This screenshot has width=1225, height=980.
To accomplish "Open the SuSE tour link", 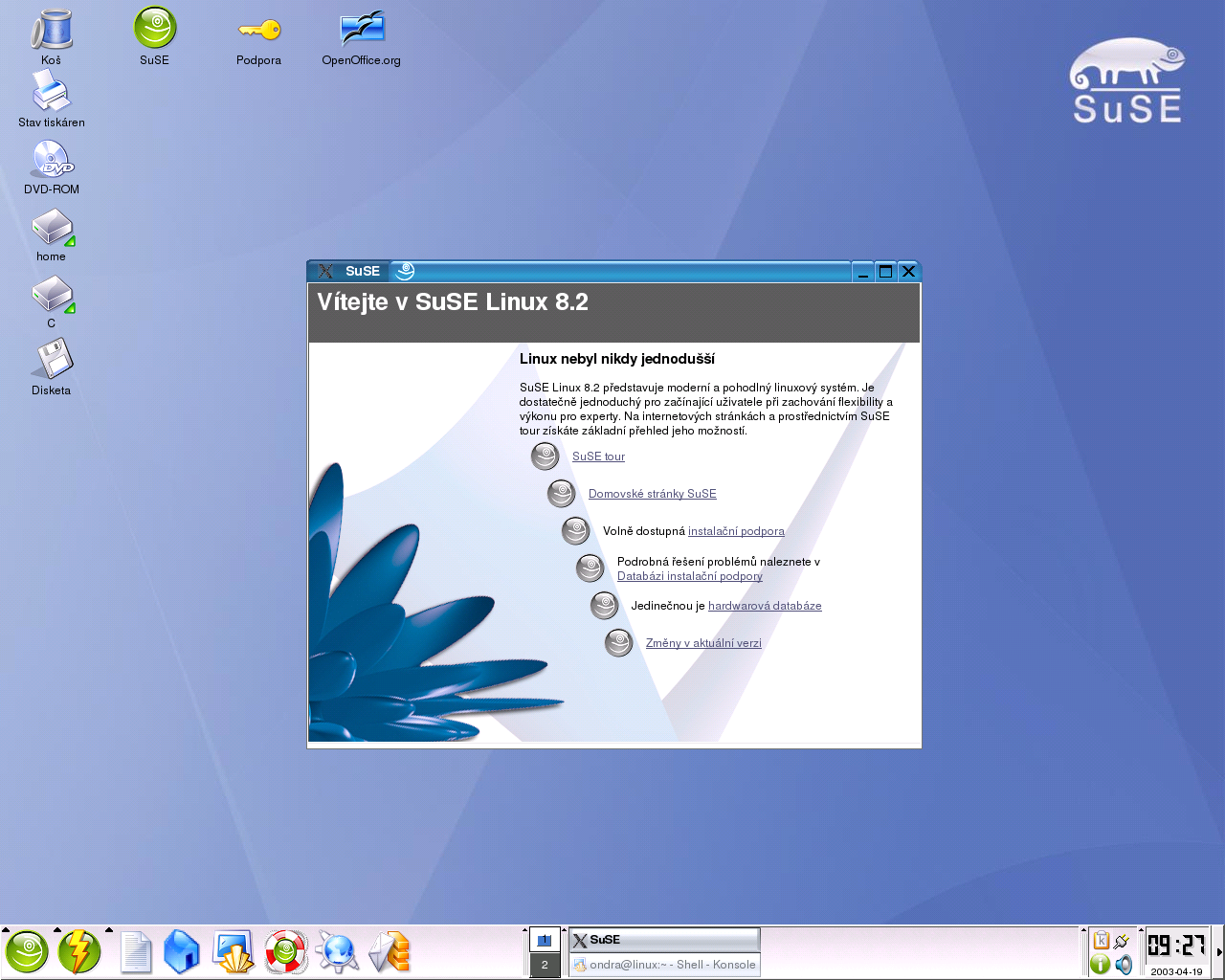I will [598, 457].
